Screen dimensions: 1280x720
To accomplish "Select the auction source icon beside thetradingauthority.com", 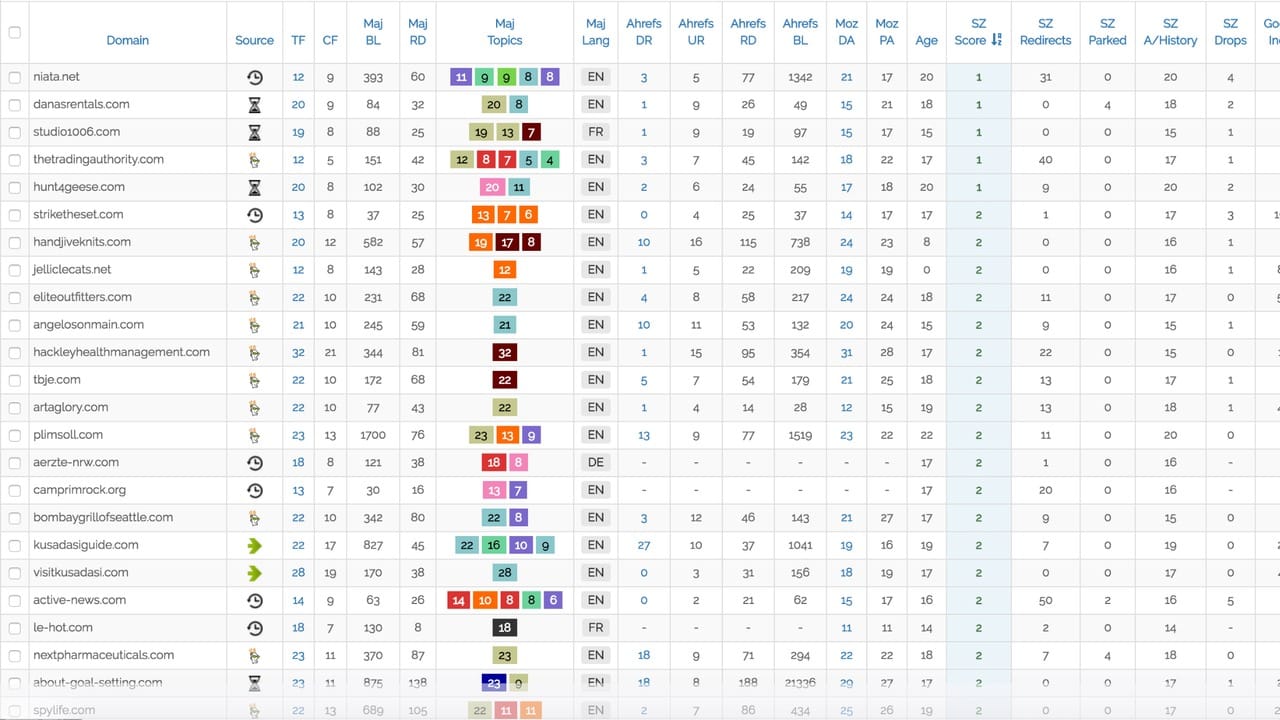I will [x=255, y=159].
